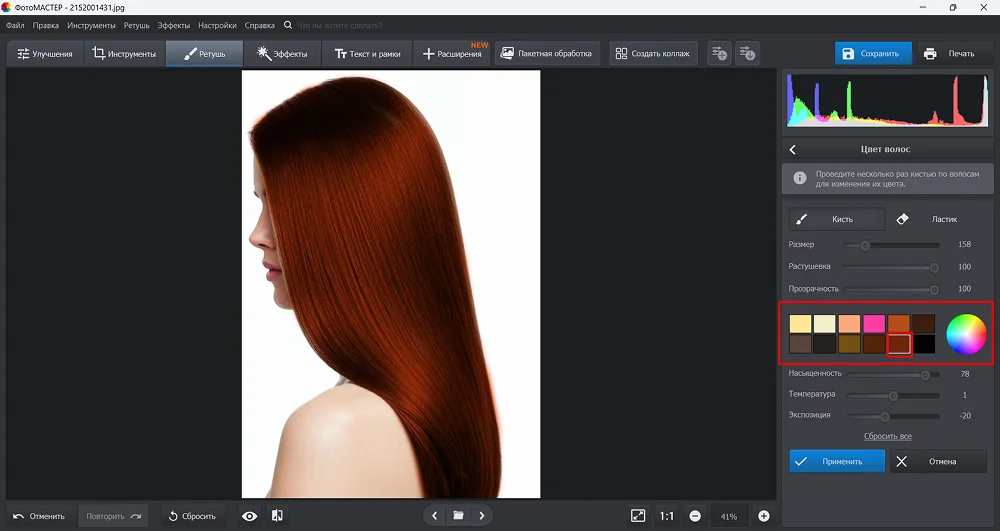Open the Инструменты toolbar tab

124,54
